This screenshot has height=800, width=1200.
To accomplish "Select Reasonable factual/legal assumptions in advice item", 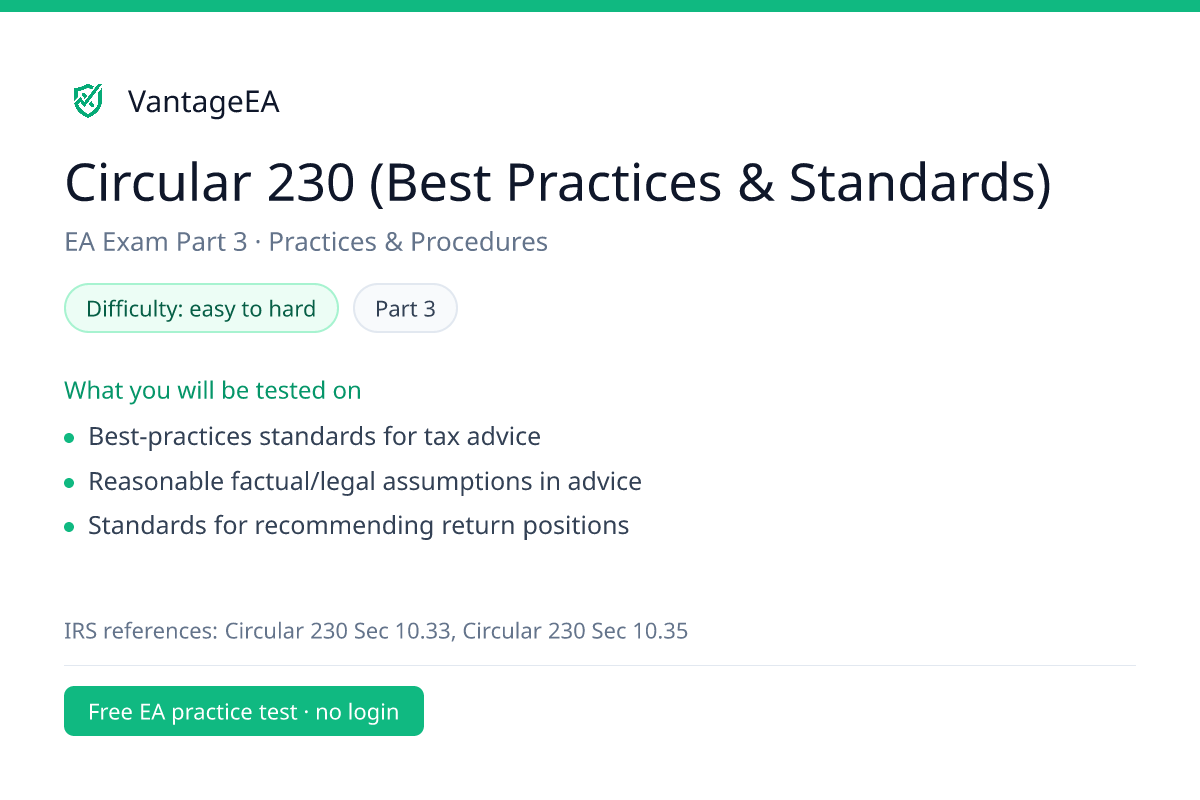I will click(x=365, y=482).
